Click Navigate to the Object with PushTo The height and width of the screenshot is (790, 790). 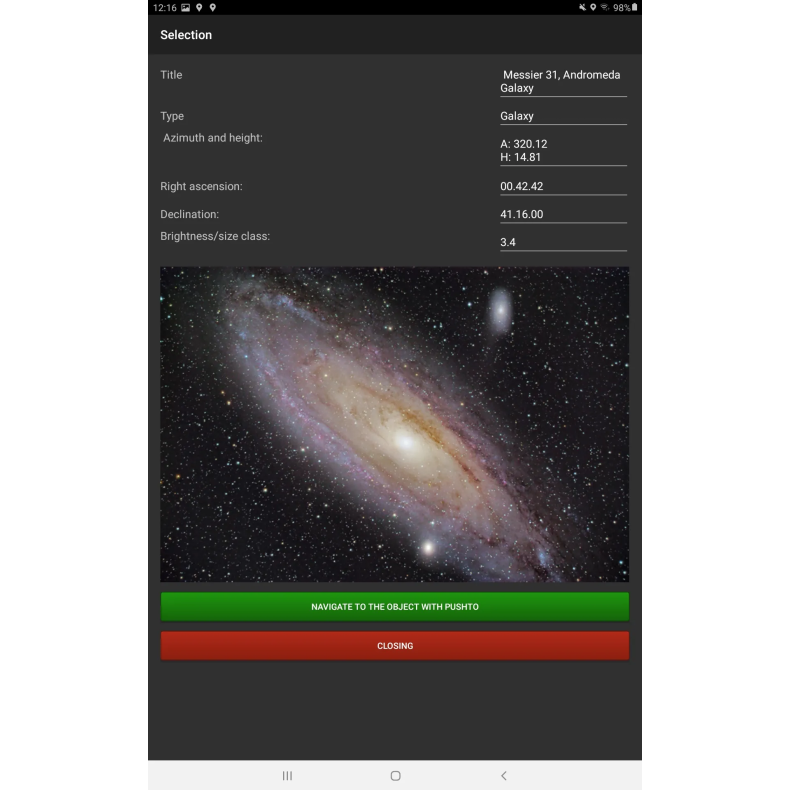pyautogui.click(x=394, y=606)
